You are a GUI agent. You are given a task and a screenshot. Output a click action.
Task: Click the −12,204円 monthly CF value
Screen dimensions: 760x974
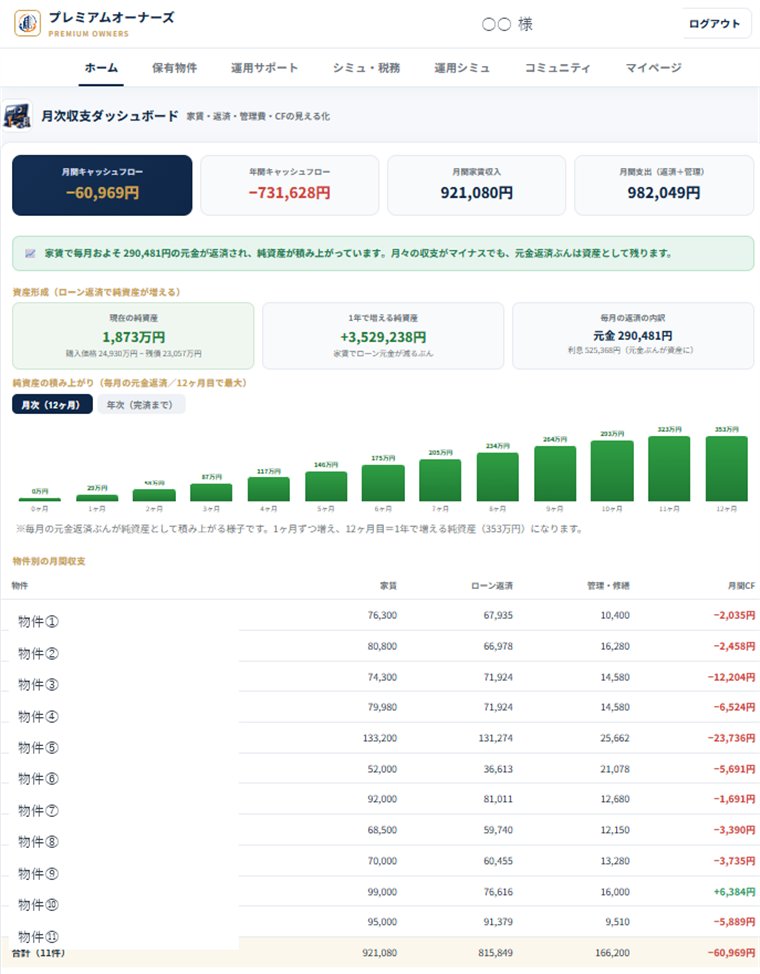[x=731, y=677]
